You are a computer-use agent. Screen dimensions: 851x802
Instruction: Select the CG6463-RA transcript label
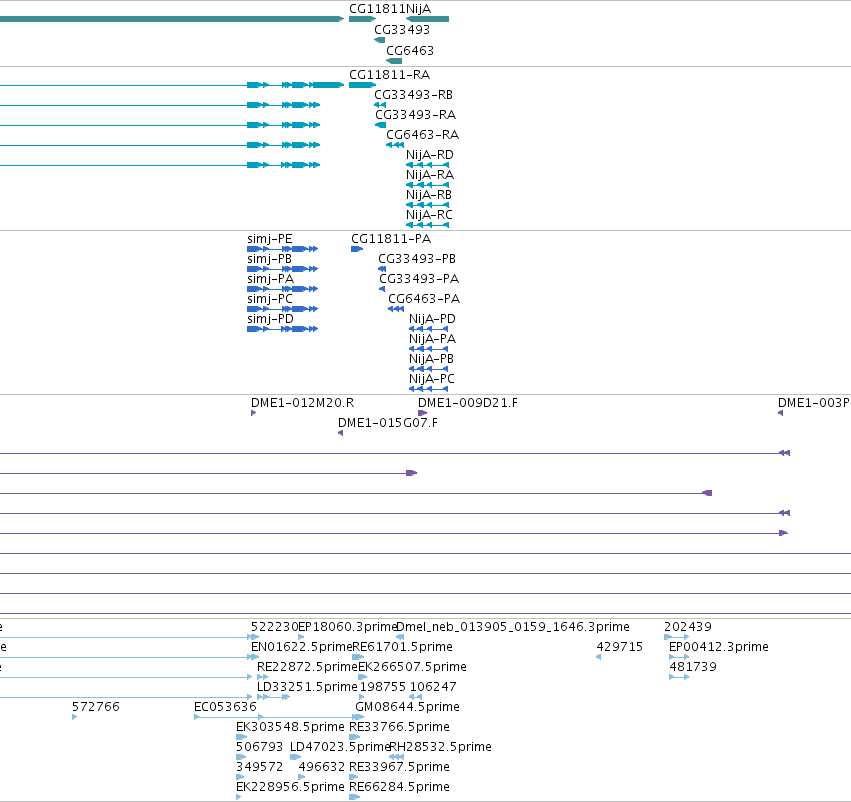422,135
